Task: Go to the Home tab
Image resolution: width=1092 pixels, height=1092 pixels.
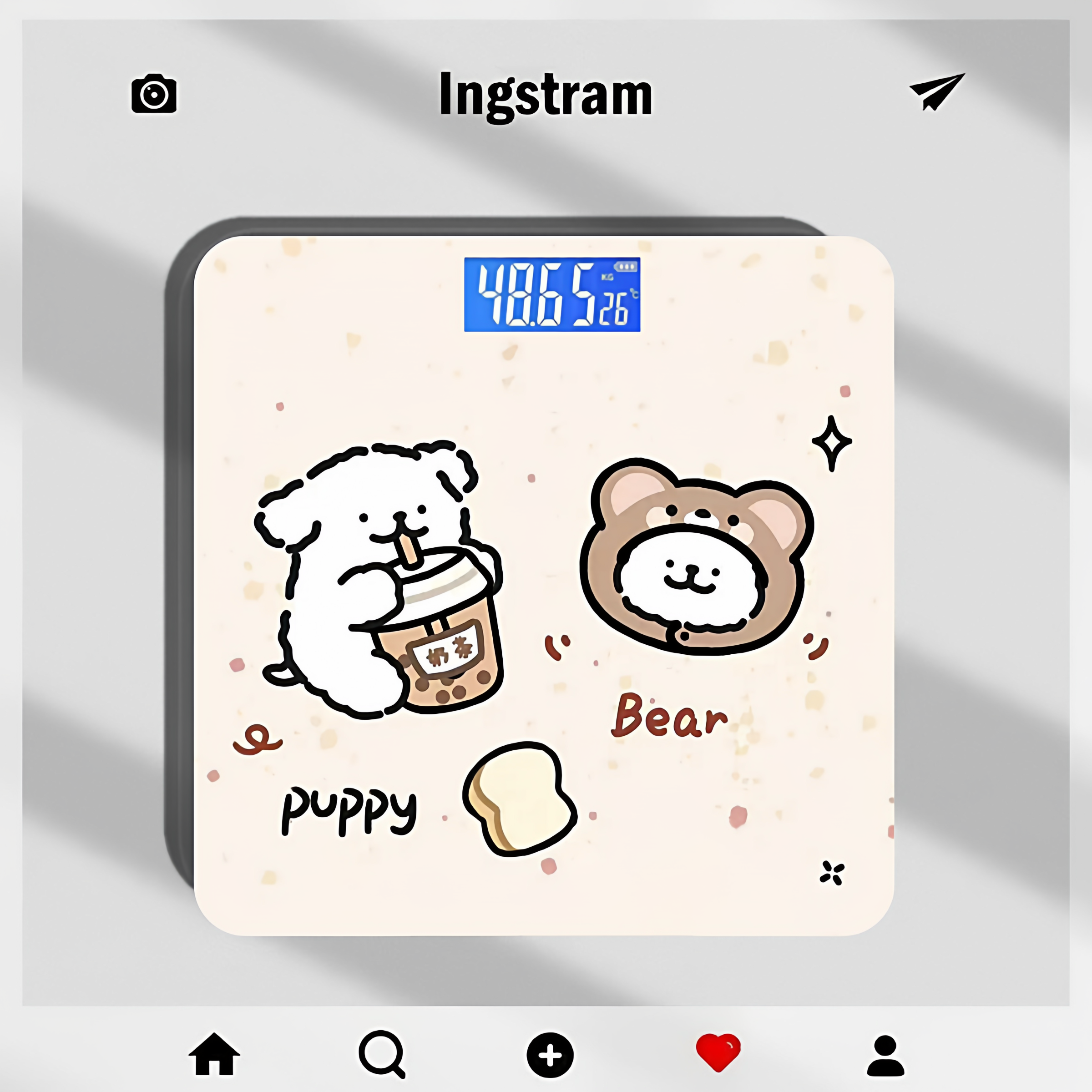Action: [x=214, y=1054]
